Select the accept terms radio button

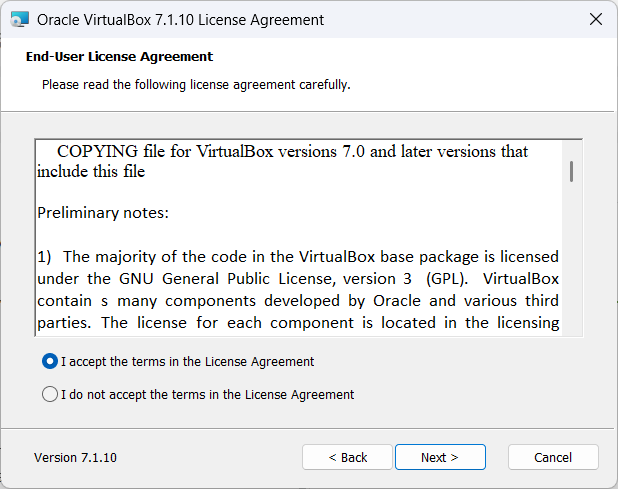[x=50, y=362]
